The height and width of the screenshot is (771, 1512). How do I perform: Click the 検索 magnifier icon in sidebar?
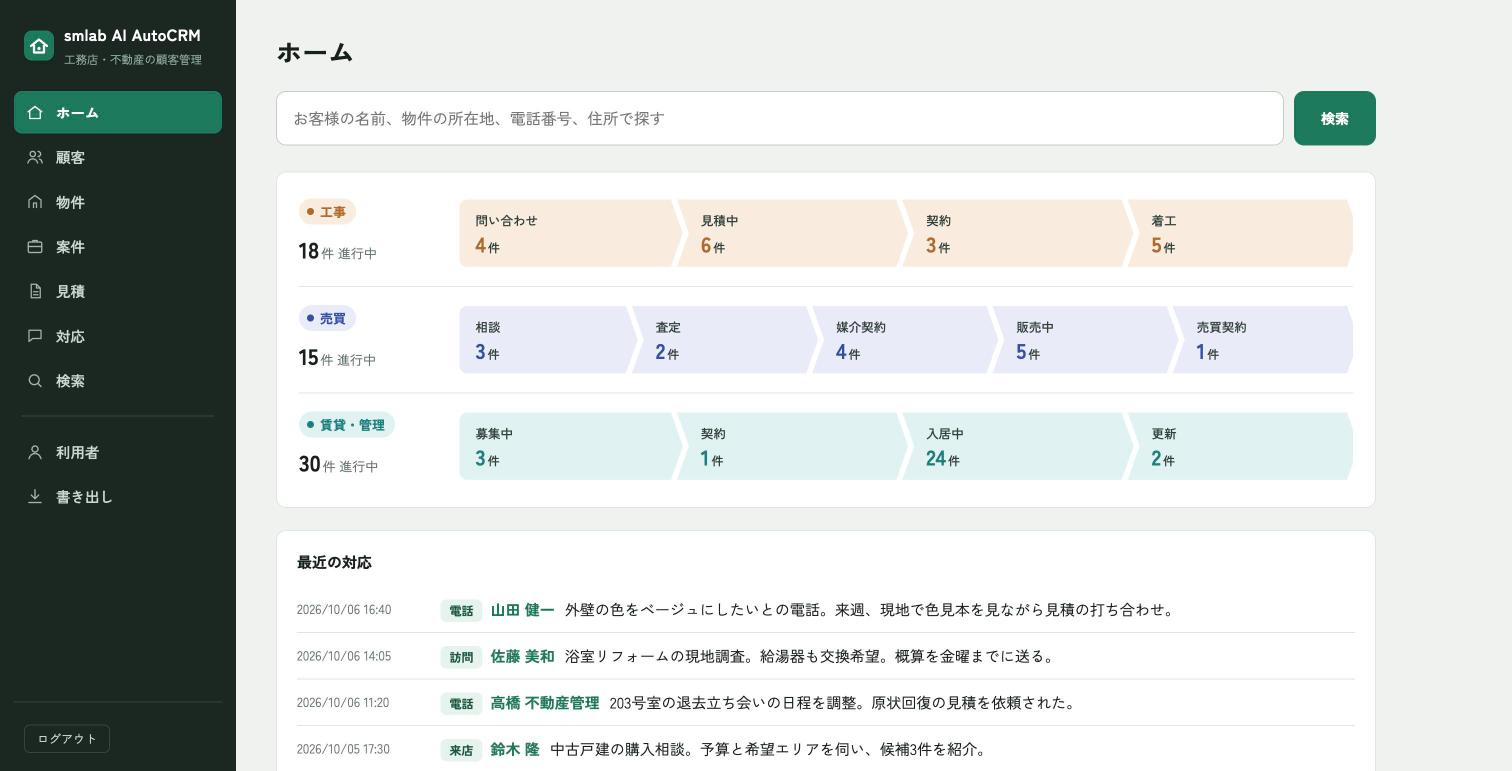point(35,381)
